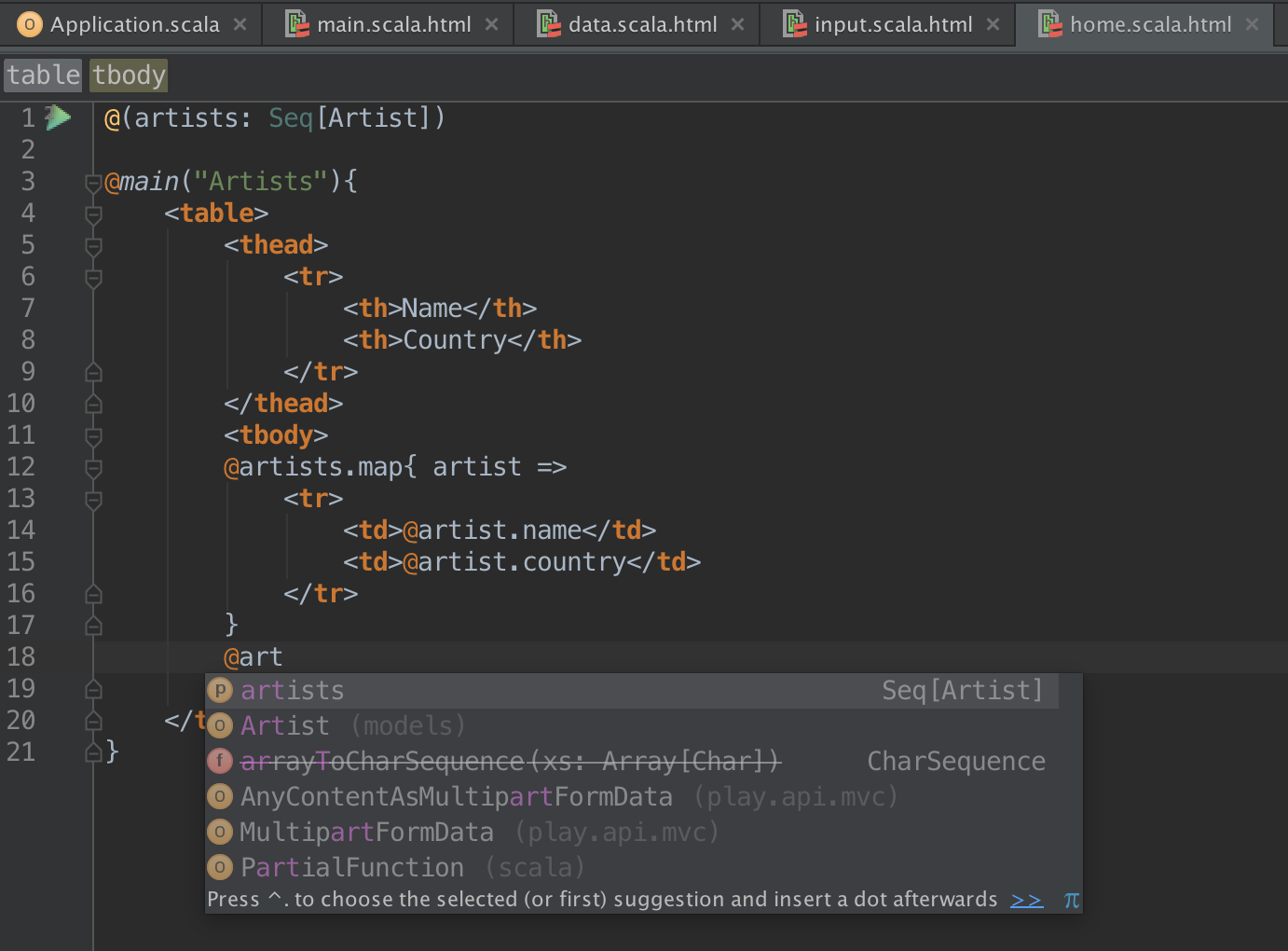Collapse the thead fold marker on line 5

(93, 246)
